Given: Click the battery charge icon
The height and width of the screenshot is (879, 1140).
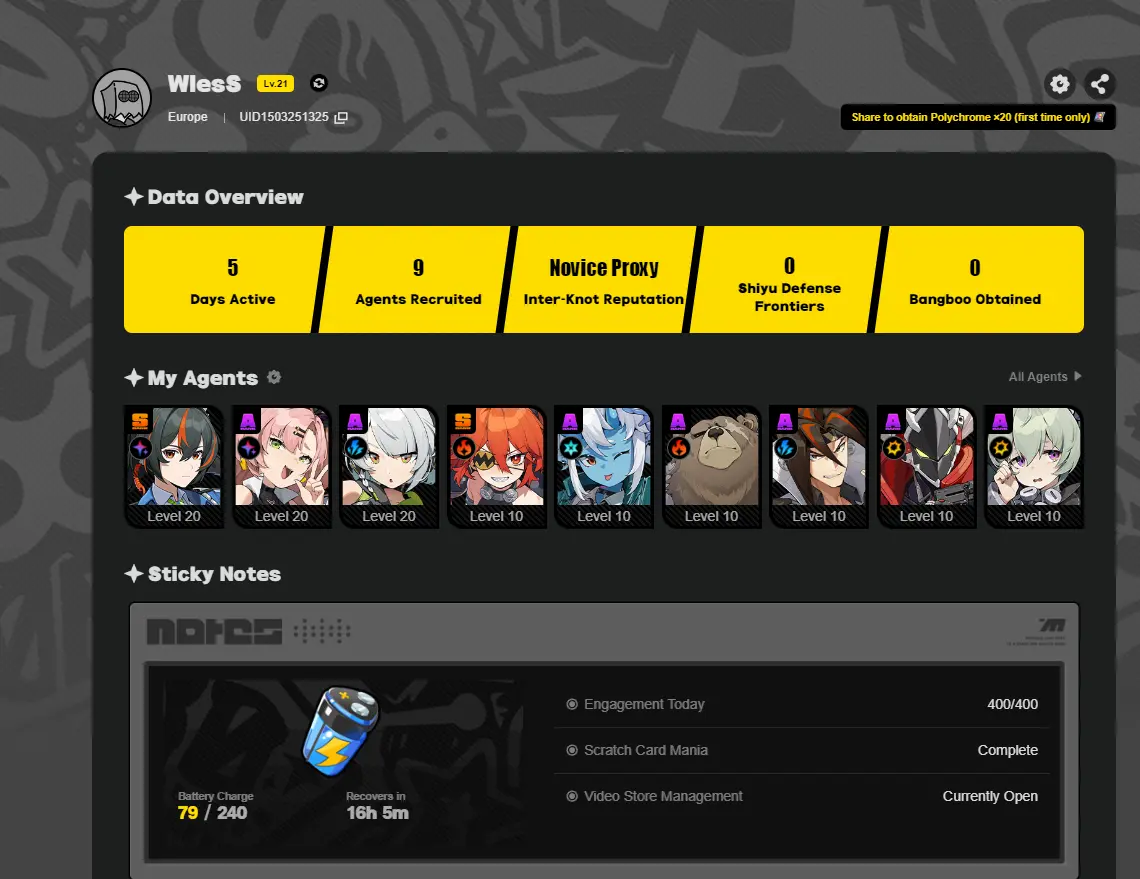Looking at the screenshot, I should (x=340, y=731).
